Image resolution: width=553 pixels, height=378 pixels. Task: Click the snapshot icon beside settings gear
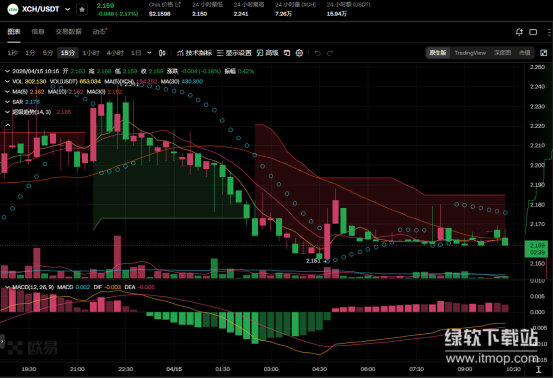[x=287, y=53]
